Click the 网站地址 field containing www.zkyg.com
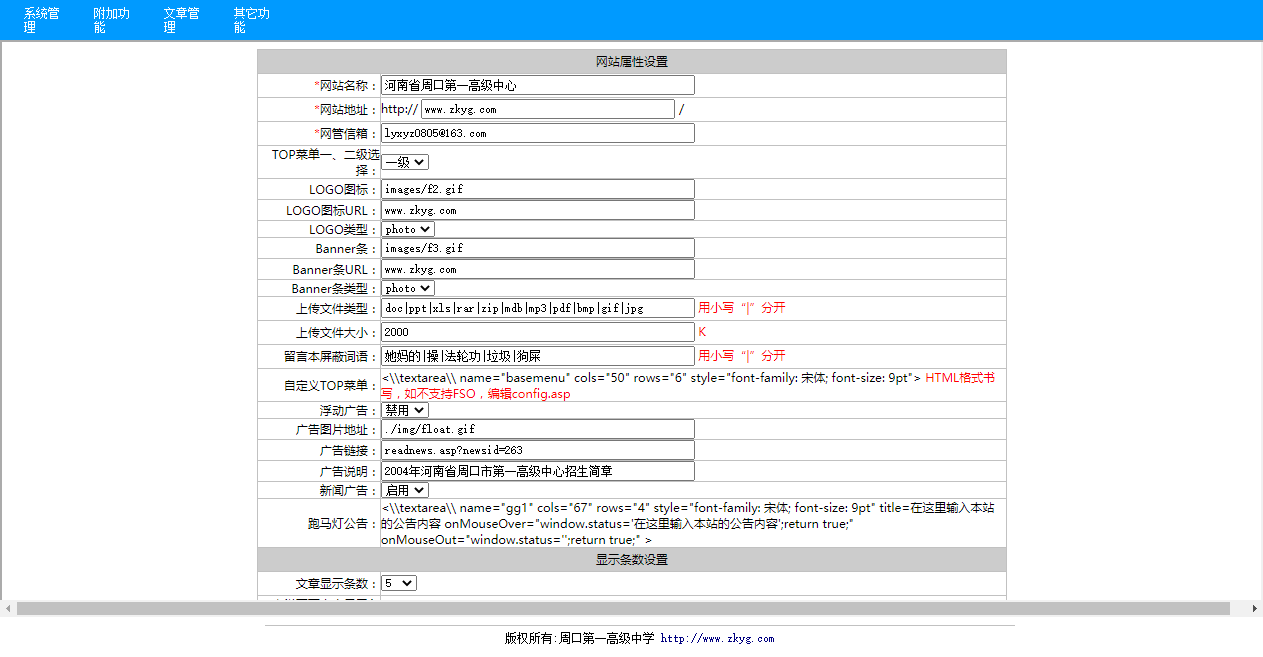Viewport: 1263px width, 657px height. pyautogui.click(x=548, y=109)
